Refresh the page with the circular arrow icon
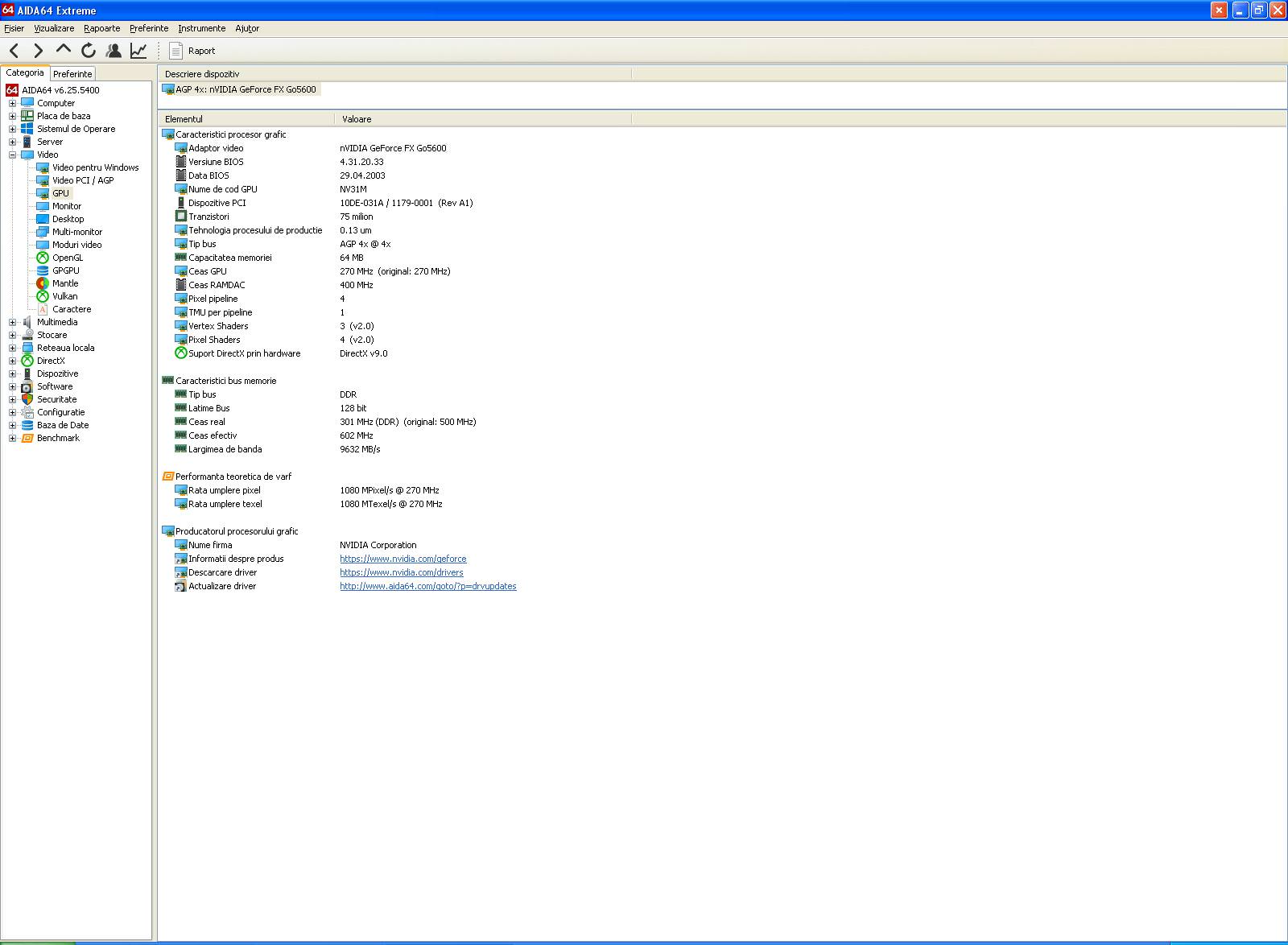The height and width of the screenshot is (945, 1288). pyautogui.click(x=89, y=51)
